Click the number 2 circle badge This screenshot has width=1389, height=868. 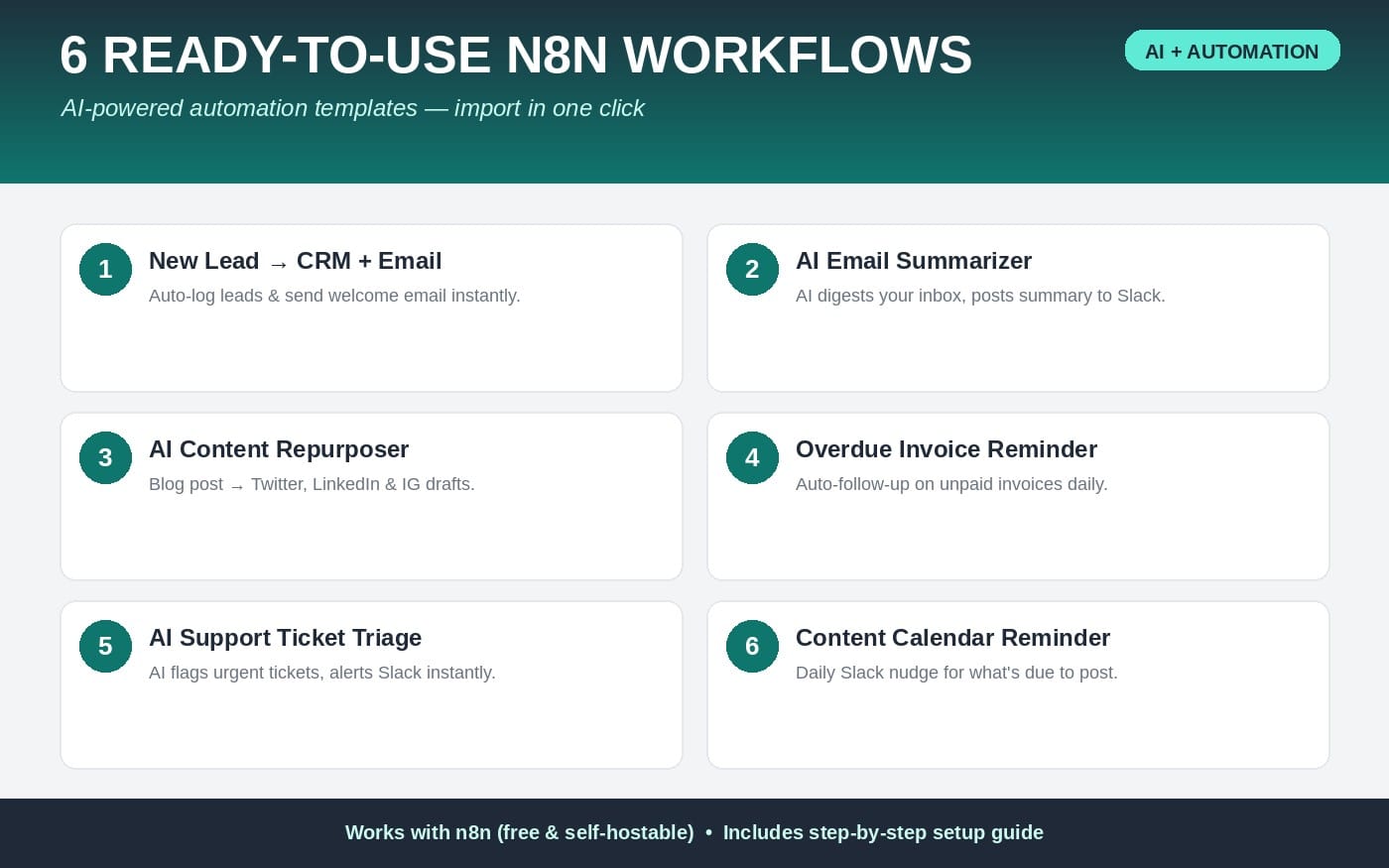coord(752,269)
